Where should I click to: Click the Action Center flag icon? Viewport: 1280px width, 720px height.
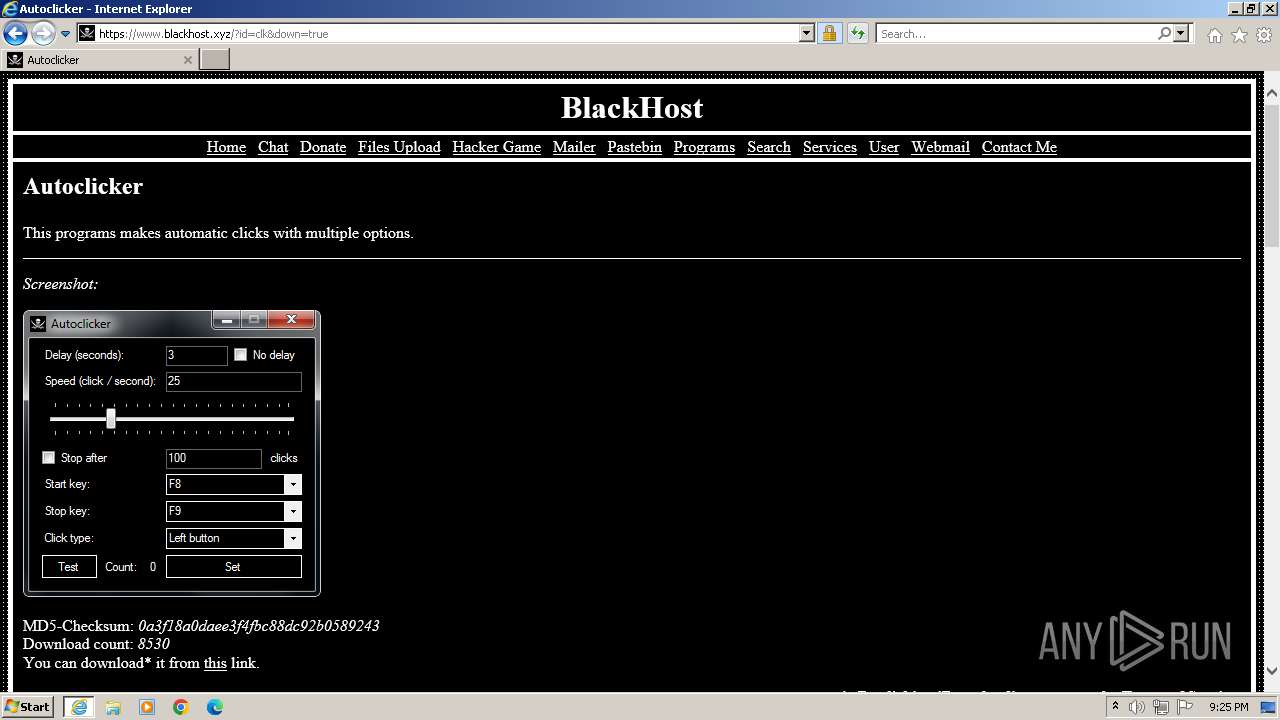tap(1184, 707)
